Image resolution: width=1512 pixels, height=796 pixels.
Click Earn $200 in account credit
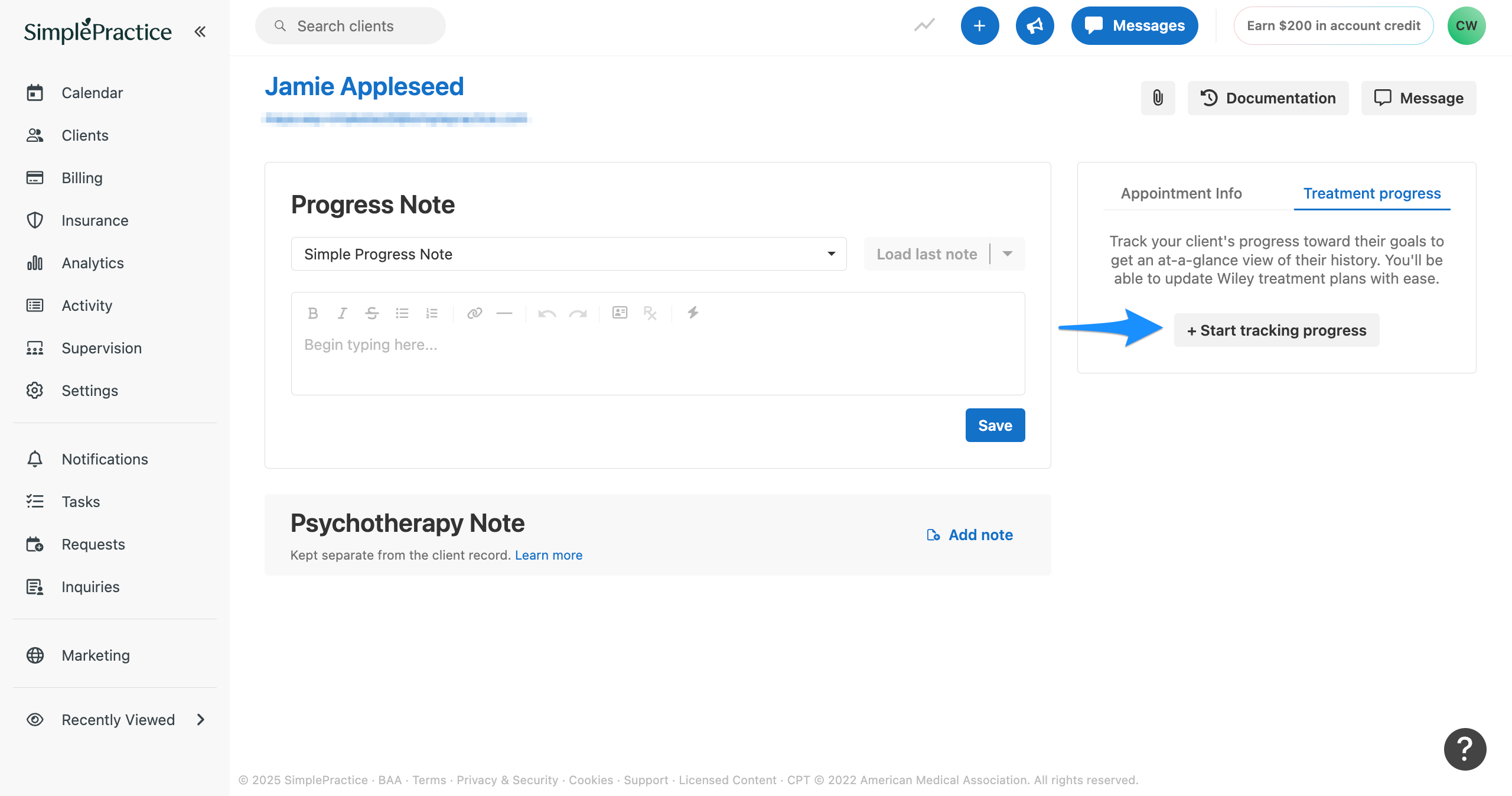1334,26
